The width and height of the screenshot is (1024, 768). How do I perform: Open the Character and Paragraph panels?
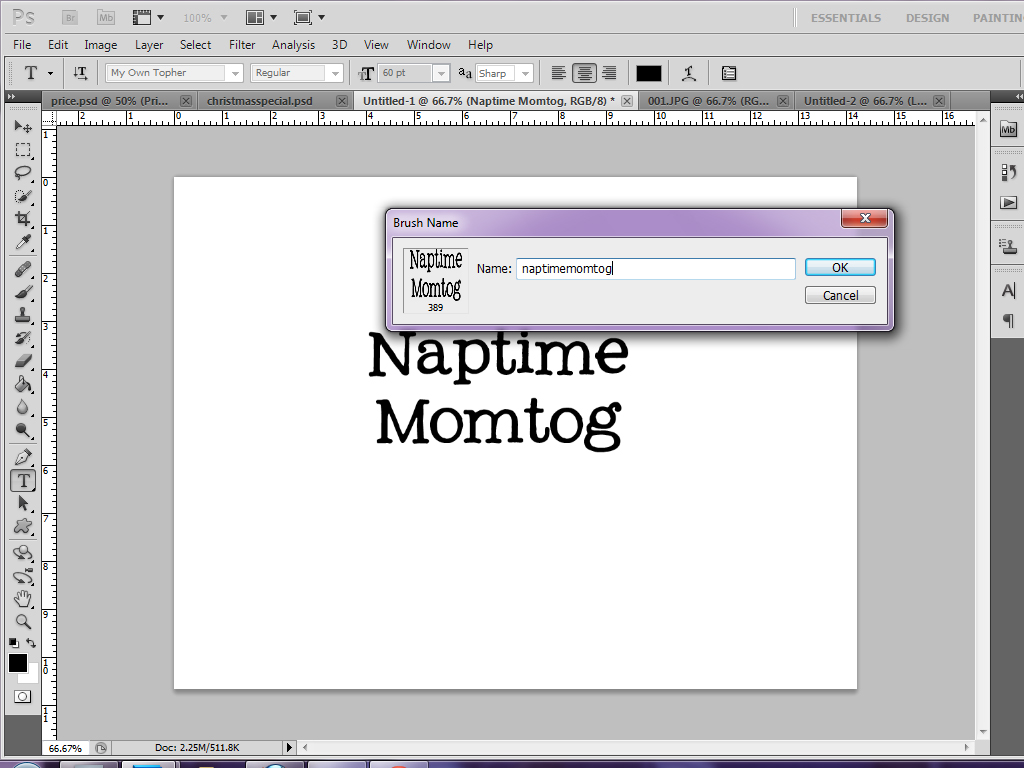coord(729,73)
